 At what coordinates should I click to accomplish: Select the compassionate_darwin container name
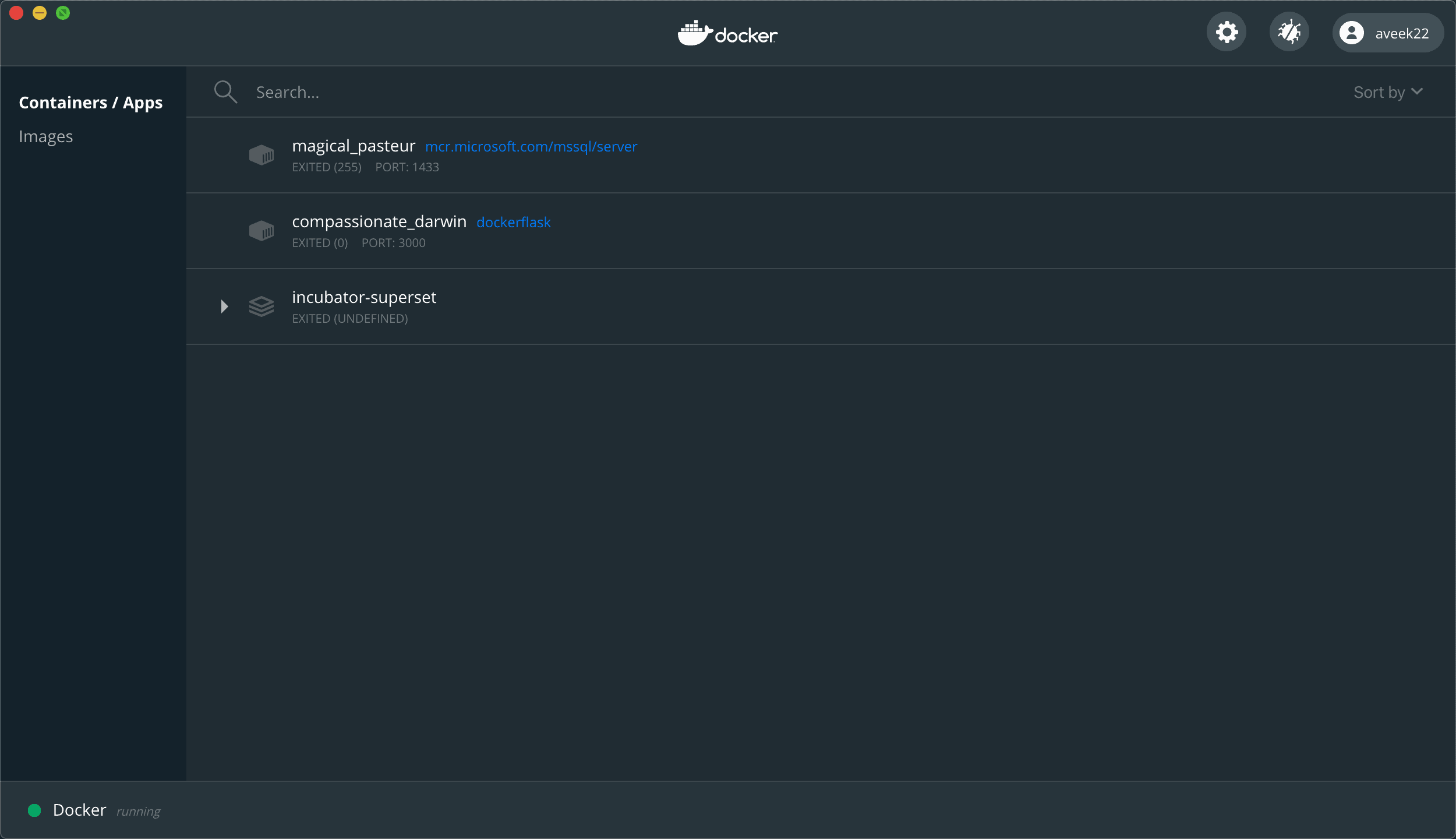point(379,222)
